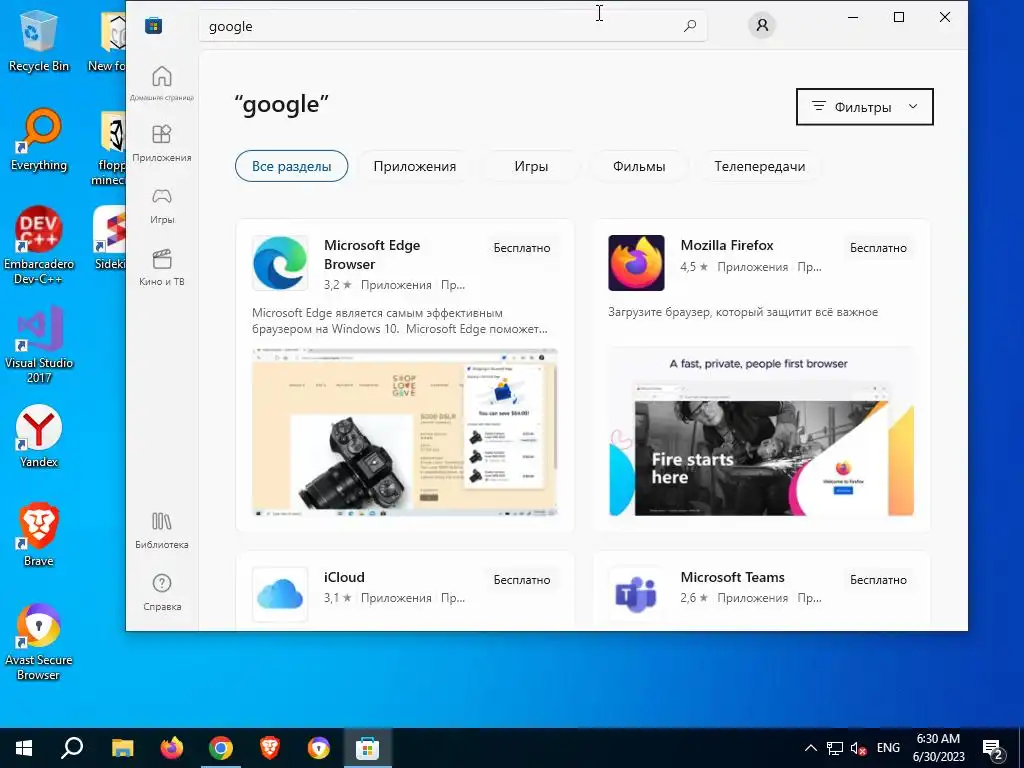Click the muted volume tray icon
This screenshot has height=768, width=1024.
point(859,748)
